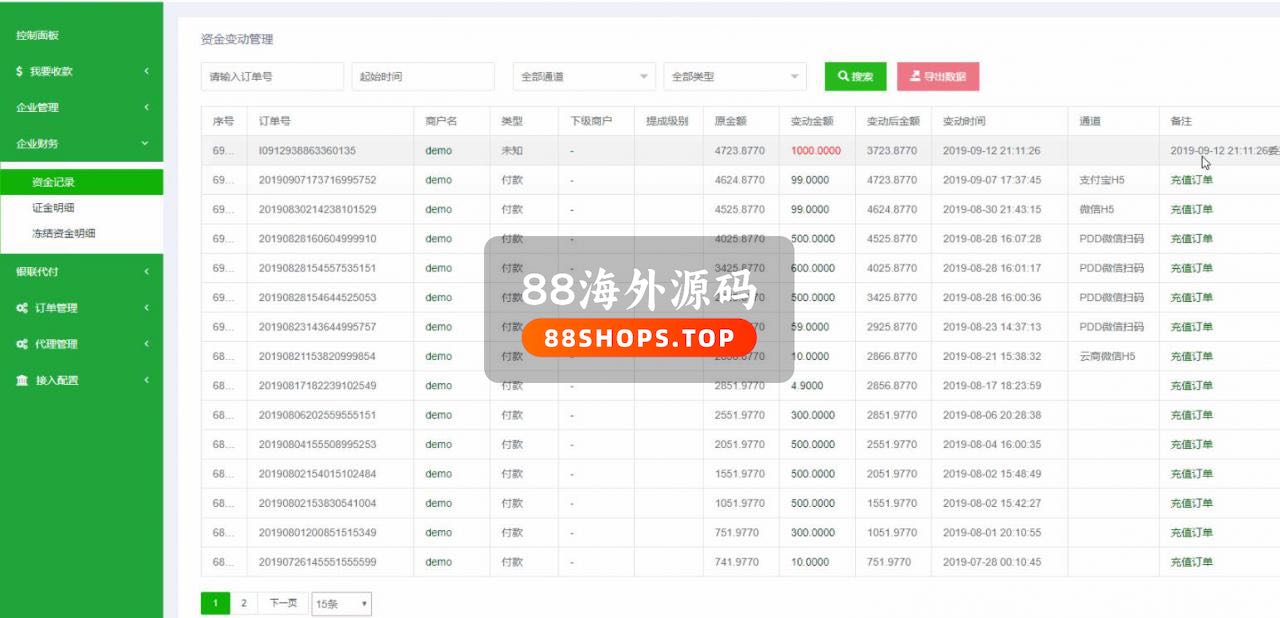Expand the 企业管理 sidebar chevron
The height and width of the screenshot is (618, 1280).
pos(146,107)
